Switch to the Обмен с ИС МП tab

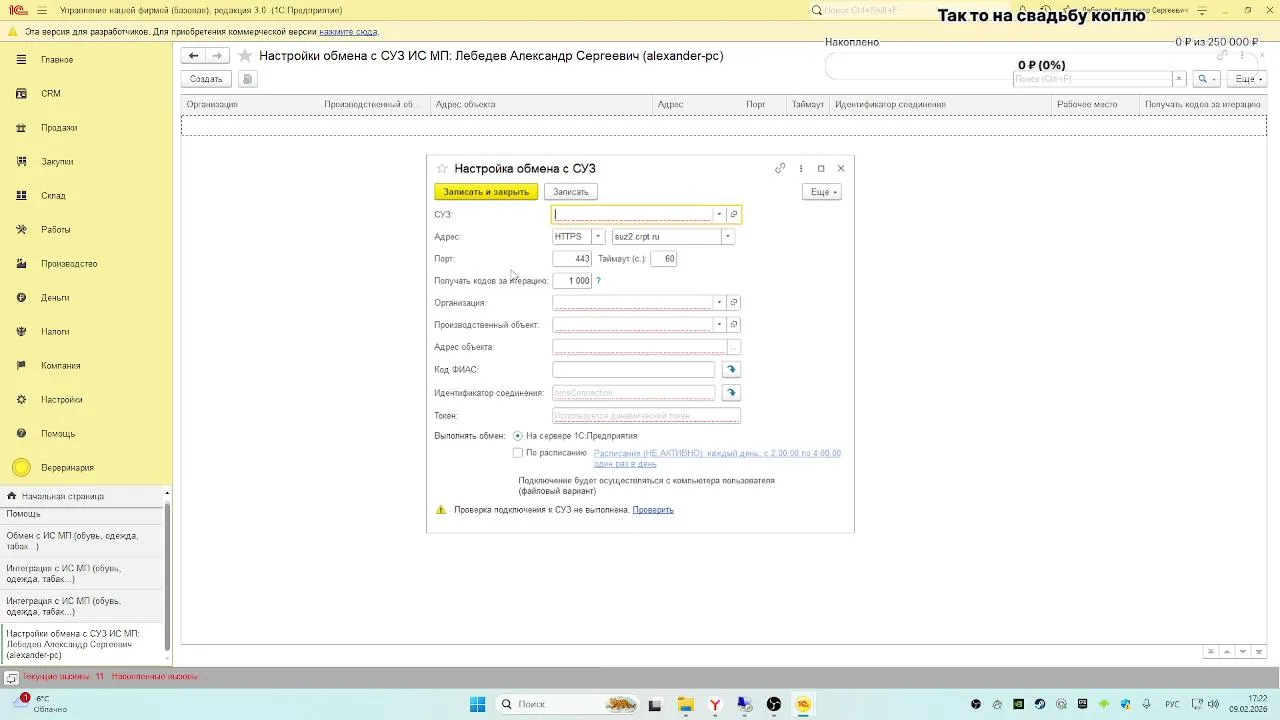[81, 541]
